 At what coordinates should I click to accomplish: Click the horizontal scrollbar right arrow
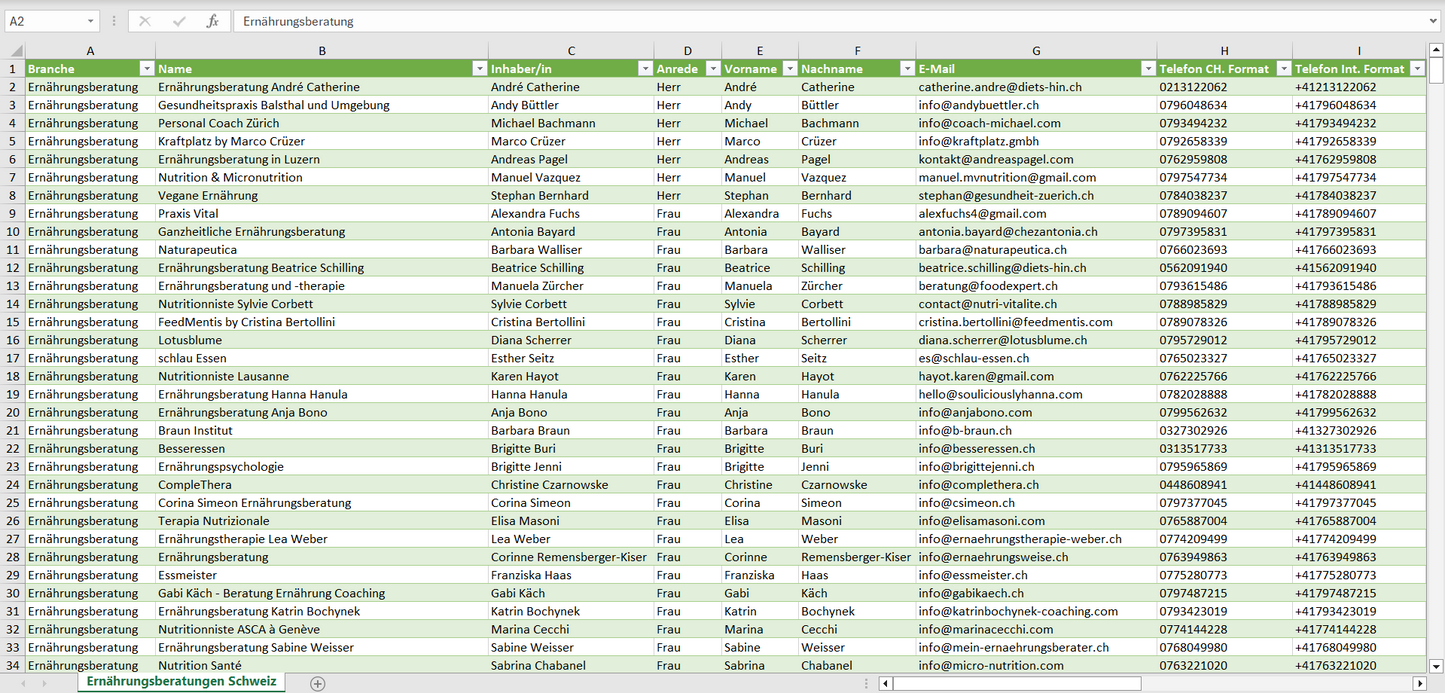click(x=1418, y=684)
